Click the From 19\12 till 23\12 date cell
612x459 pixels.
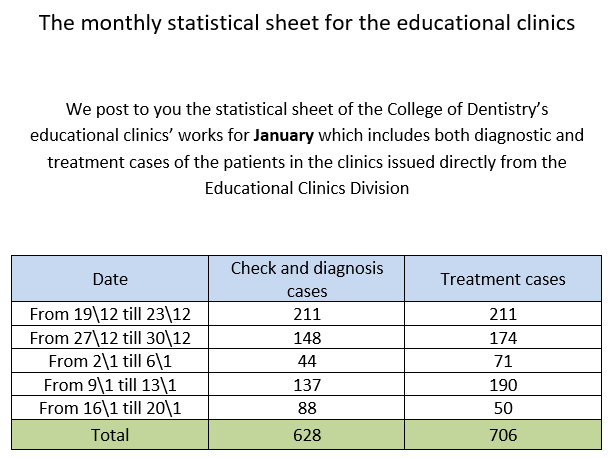click(x=110, y=314)
